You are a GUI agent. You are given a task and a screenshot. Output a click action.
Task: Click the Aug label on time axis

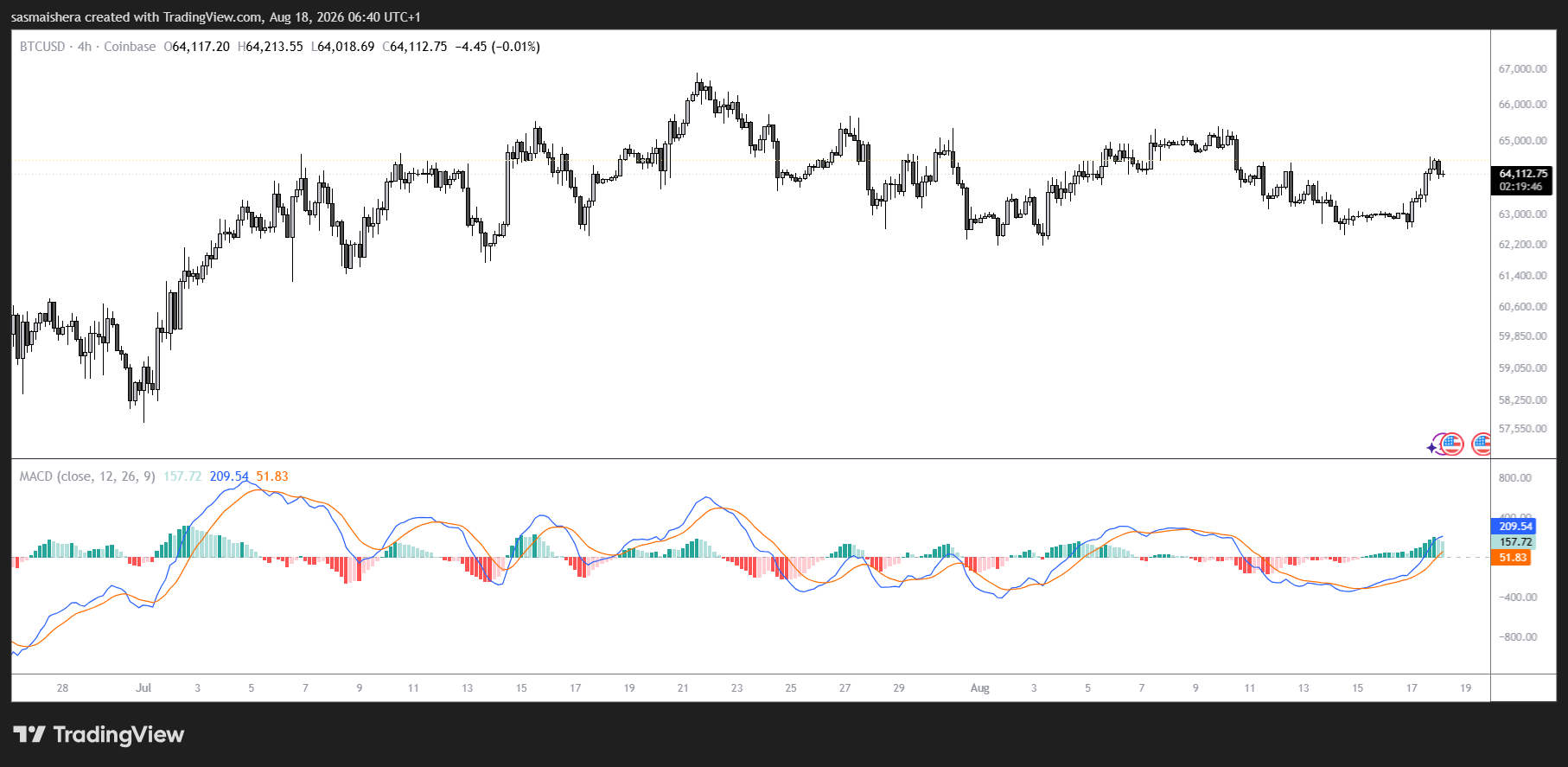[979, 688]
